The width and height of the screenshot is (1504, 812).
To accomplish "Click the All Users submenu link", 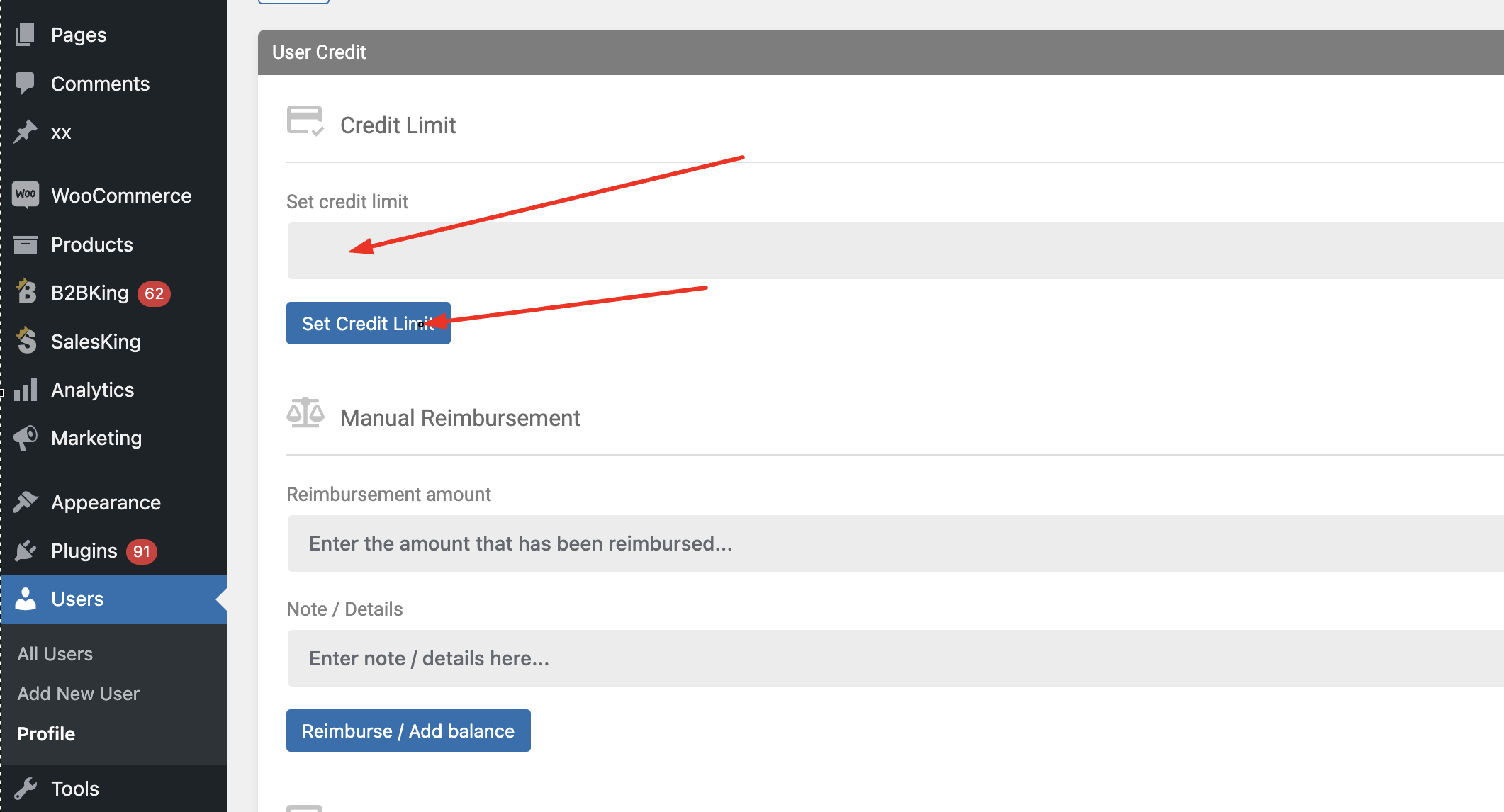I will pyautogui.click(x=55, y=654).
